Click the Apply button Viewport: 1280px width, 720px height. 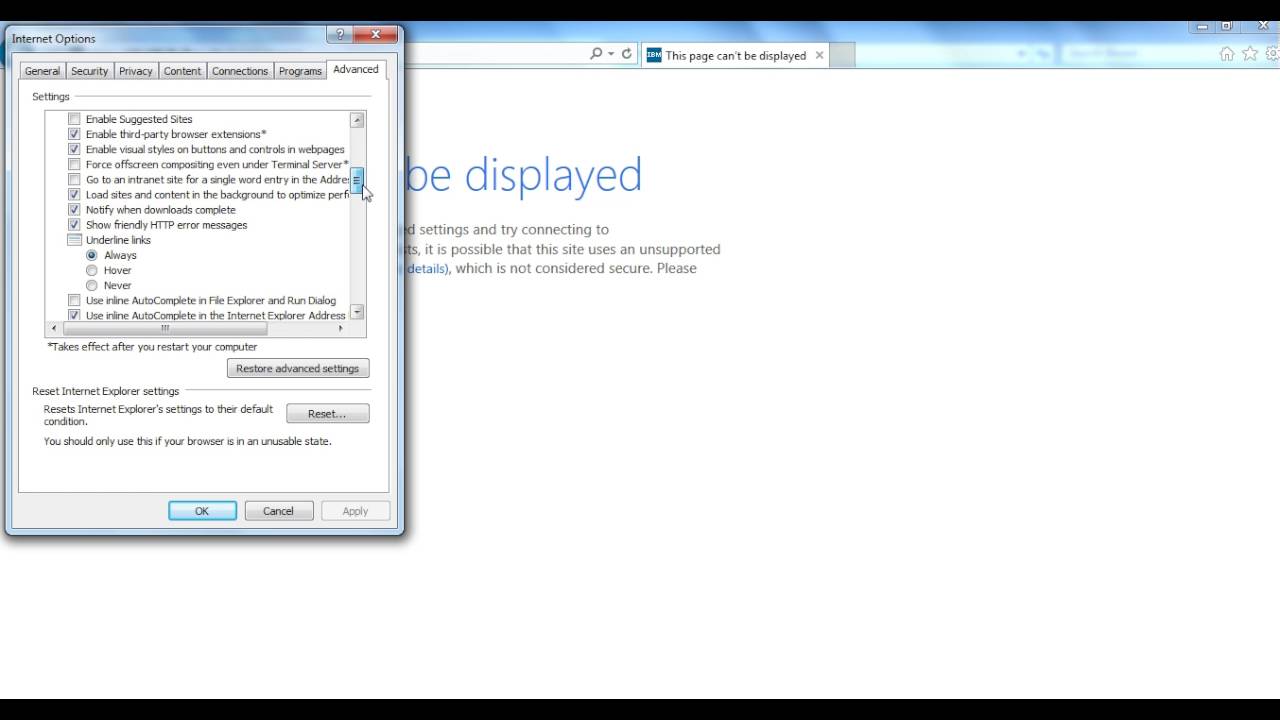(x=355, y=511)
